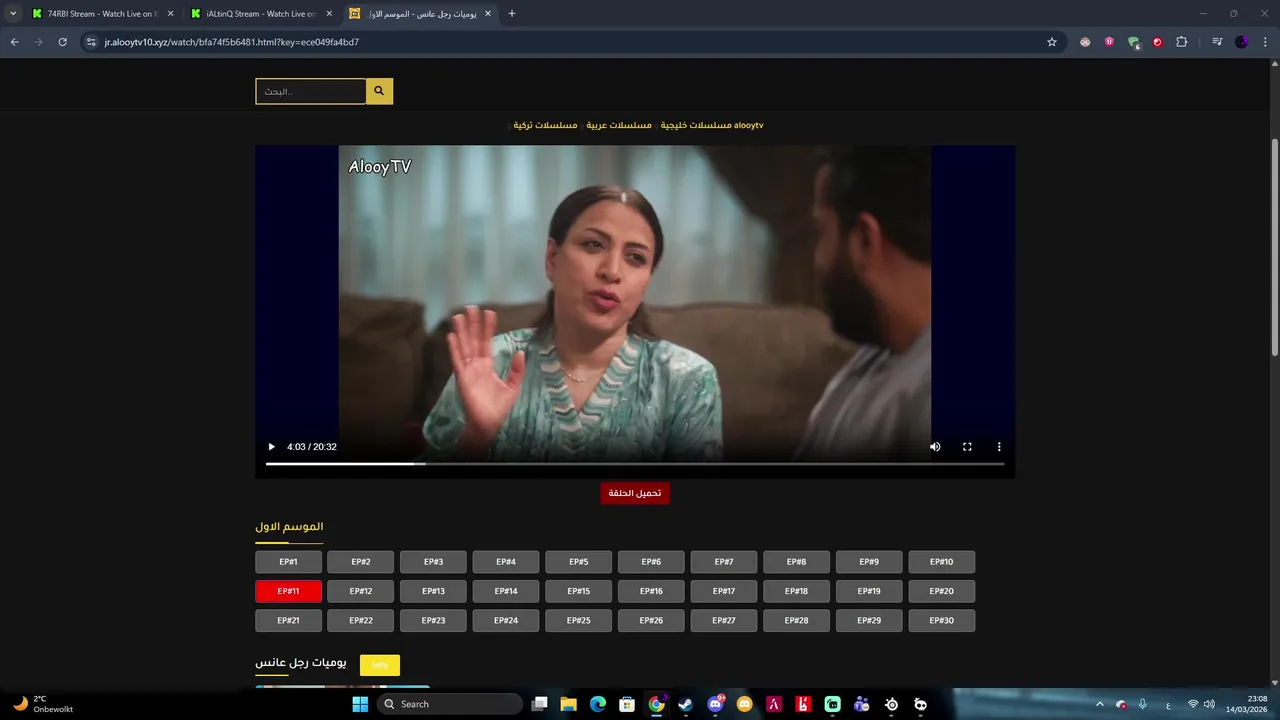1280x720 pixels.
Task: Click the red download episode button
Action: tap(635, 493)
